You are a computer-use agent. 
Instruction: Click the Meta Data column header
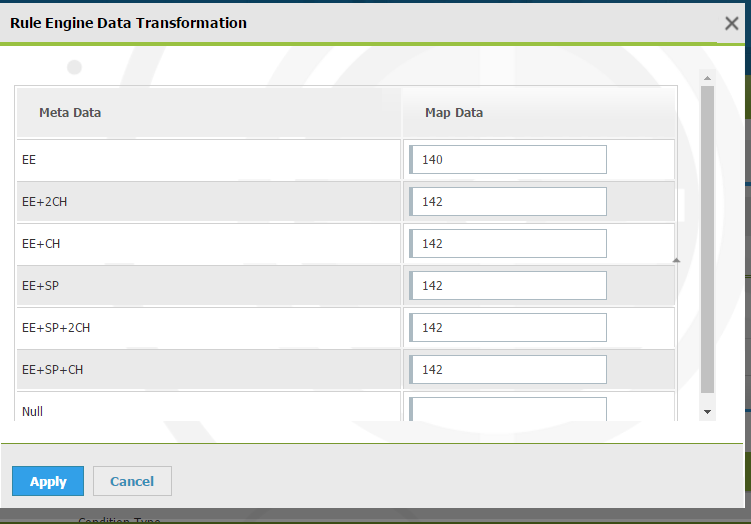tap(70, 113)
